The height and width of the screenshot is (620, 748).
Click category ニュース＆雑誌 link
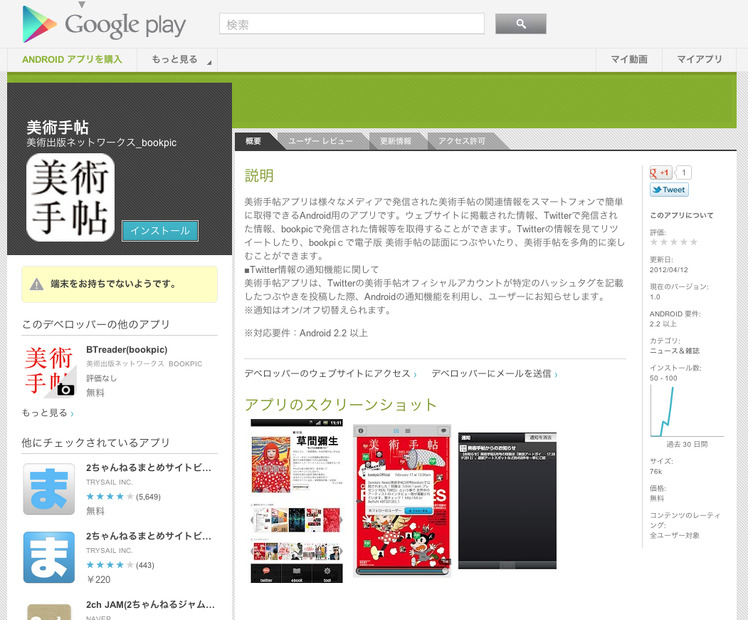coord(675,351)
